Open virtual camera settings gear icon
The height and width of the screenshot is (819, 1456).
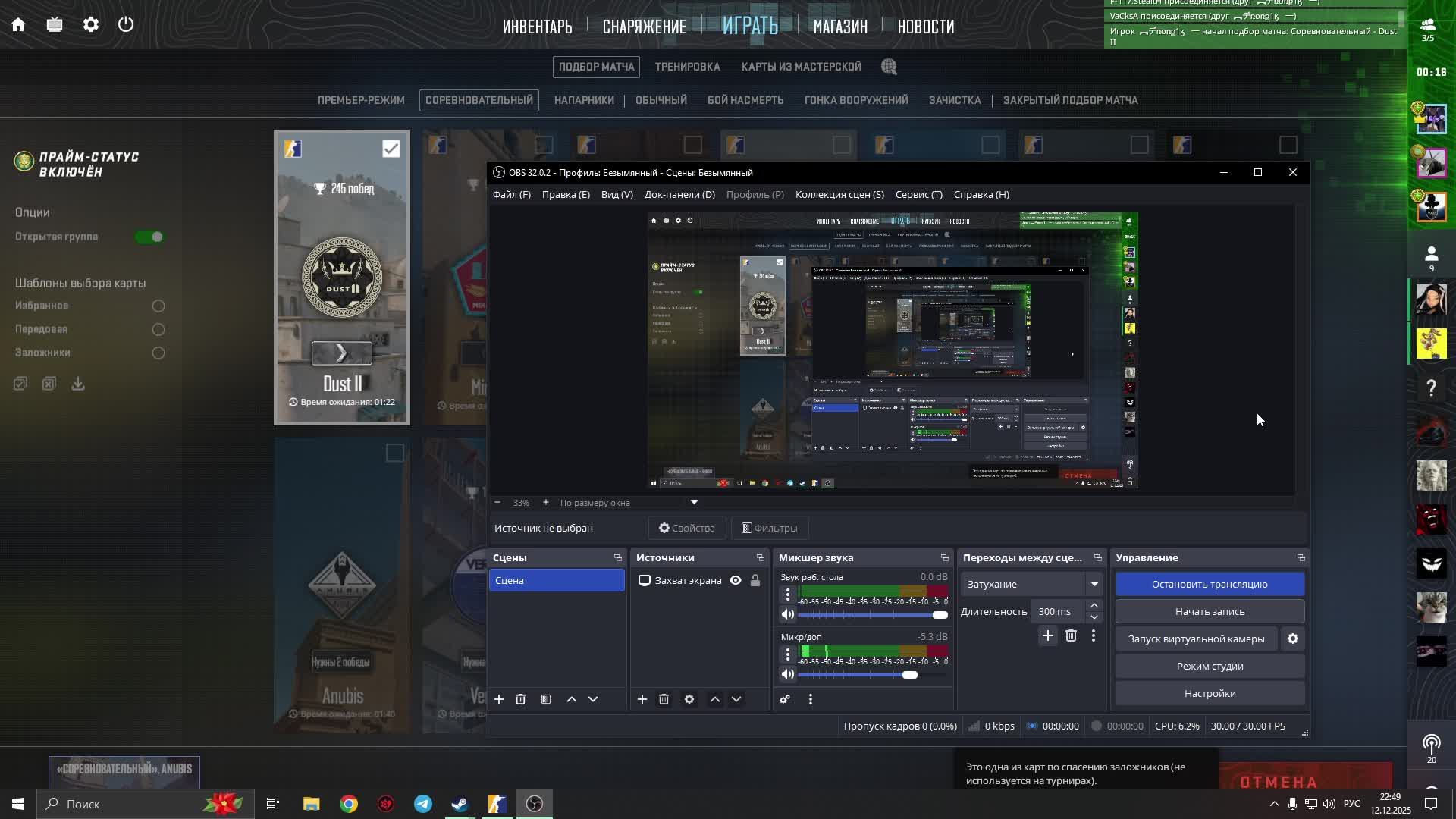(1293, 639)
